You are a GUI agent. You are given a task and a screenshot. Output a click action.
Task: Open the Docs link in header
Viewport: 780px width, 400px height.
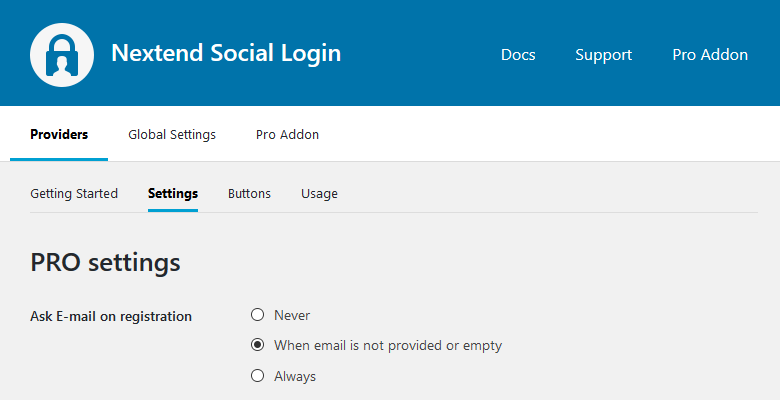pyautogui.click(x=518, y=55)
